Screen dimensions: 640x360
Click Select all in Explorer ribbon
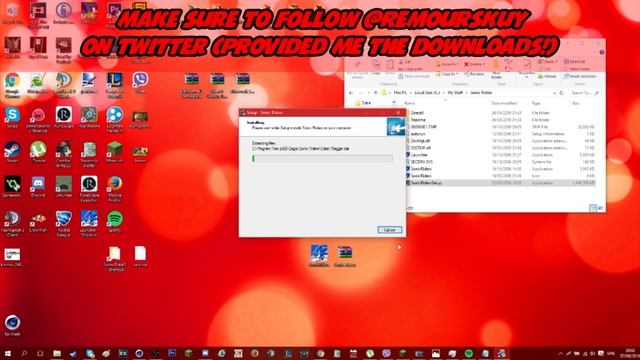click(x=575, y=62)
